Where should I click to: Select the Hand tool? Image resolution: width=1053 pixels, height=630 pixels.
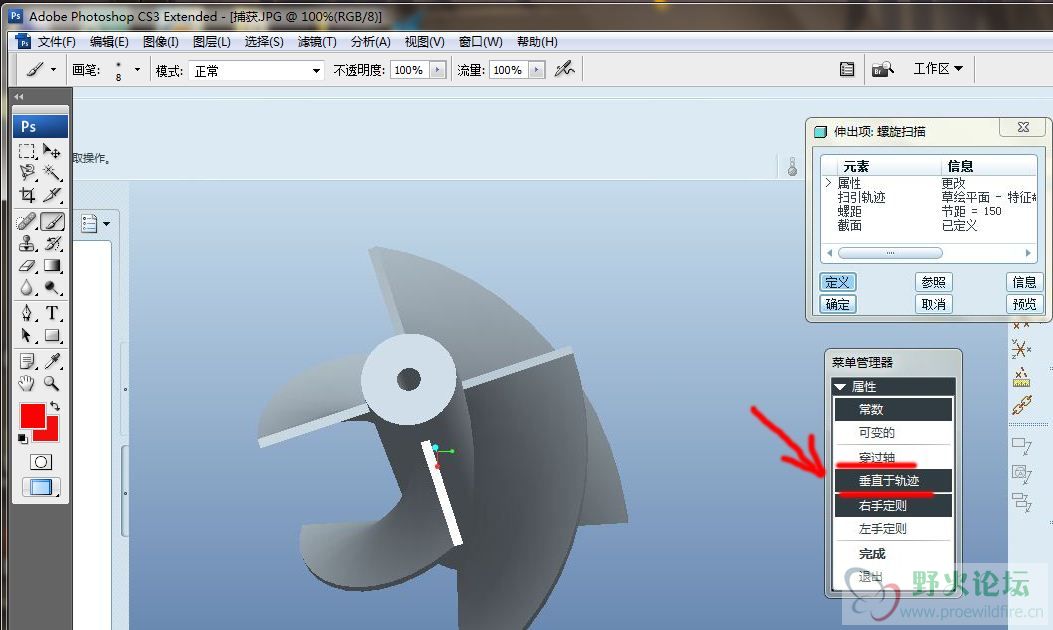(28, 383)
